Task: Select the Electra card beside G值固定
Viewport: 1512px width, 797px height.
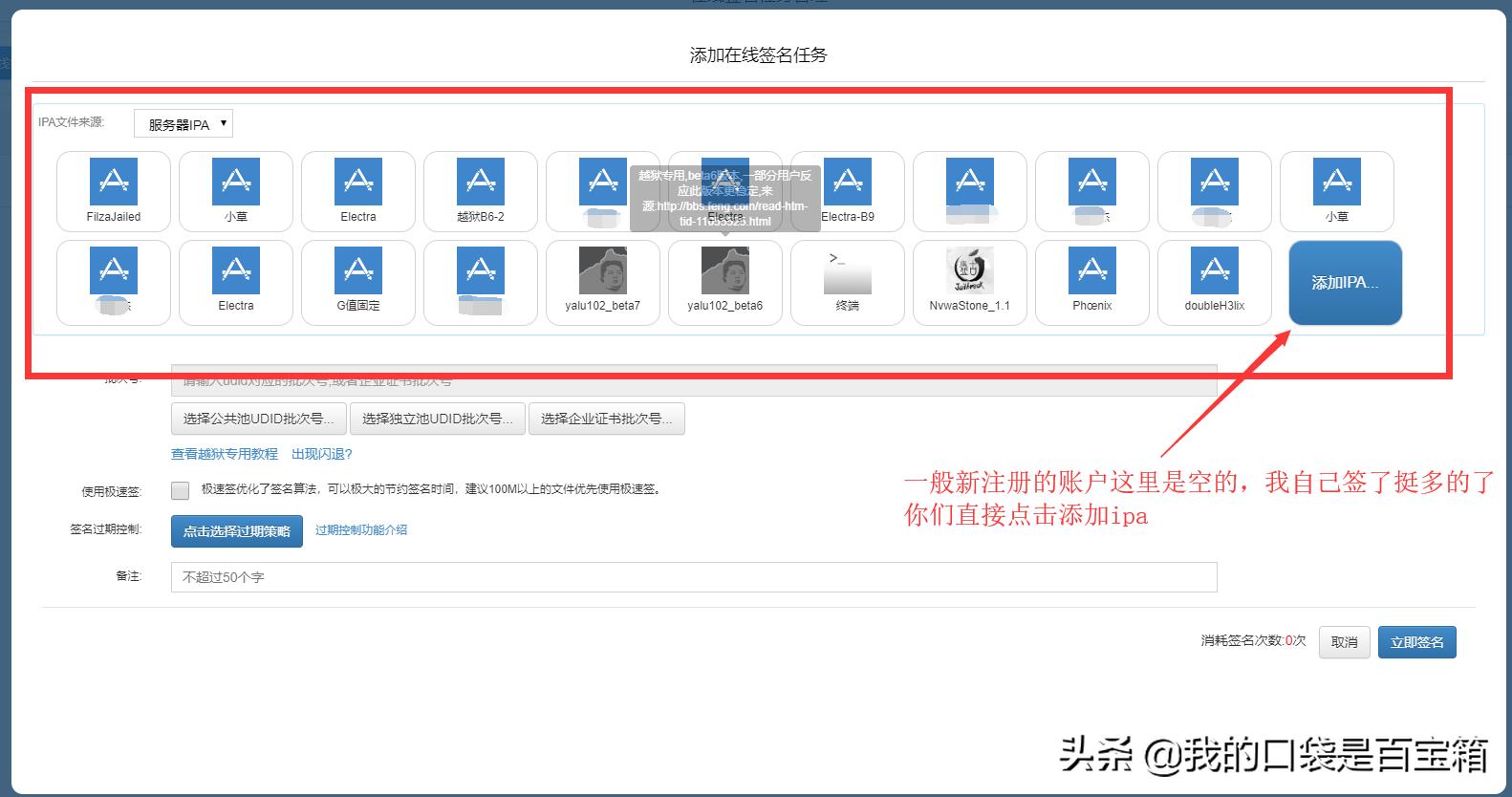Action: click(x=236, y=283)
